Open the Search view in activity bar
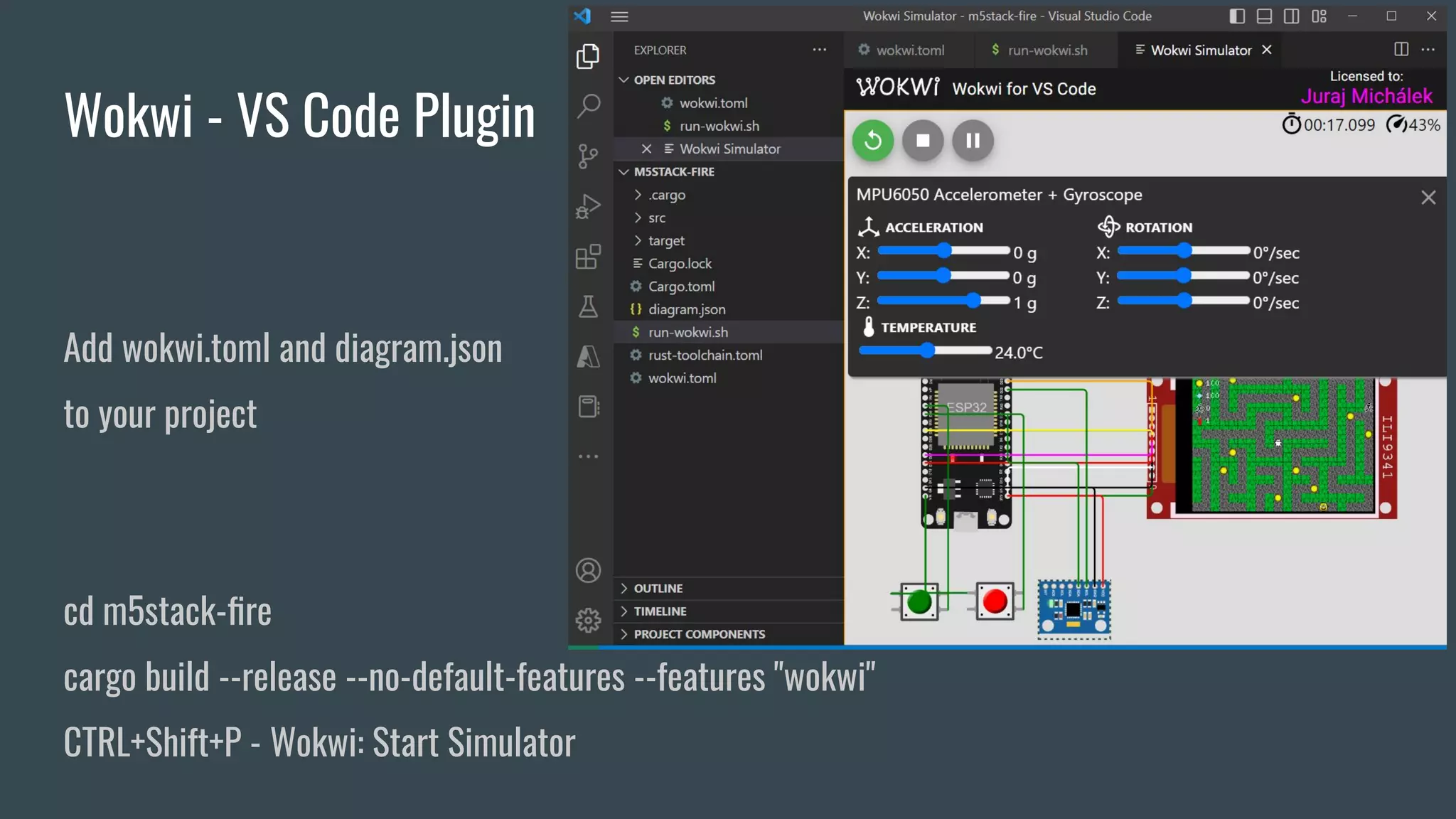The height and width of the screenshot is (819, 1456). click(589, 106)
